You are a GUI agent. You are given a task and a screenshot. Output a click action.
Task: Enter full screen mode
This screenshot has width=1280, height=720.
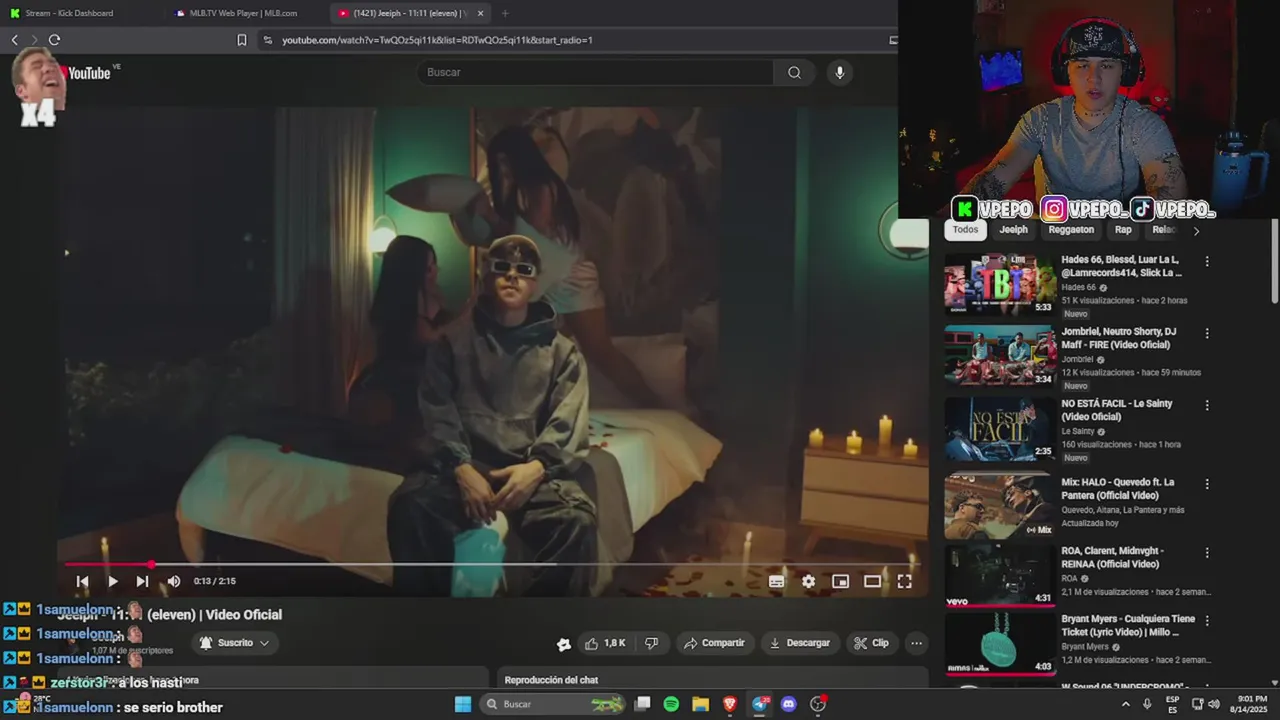(904, 581)
